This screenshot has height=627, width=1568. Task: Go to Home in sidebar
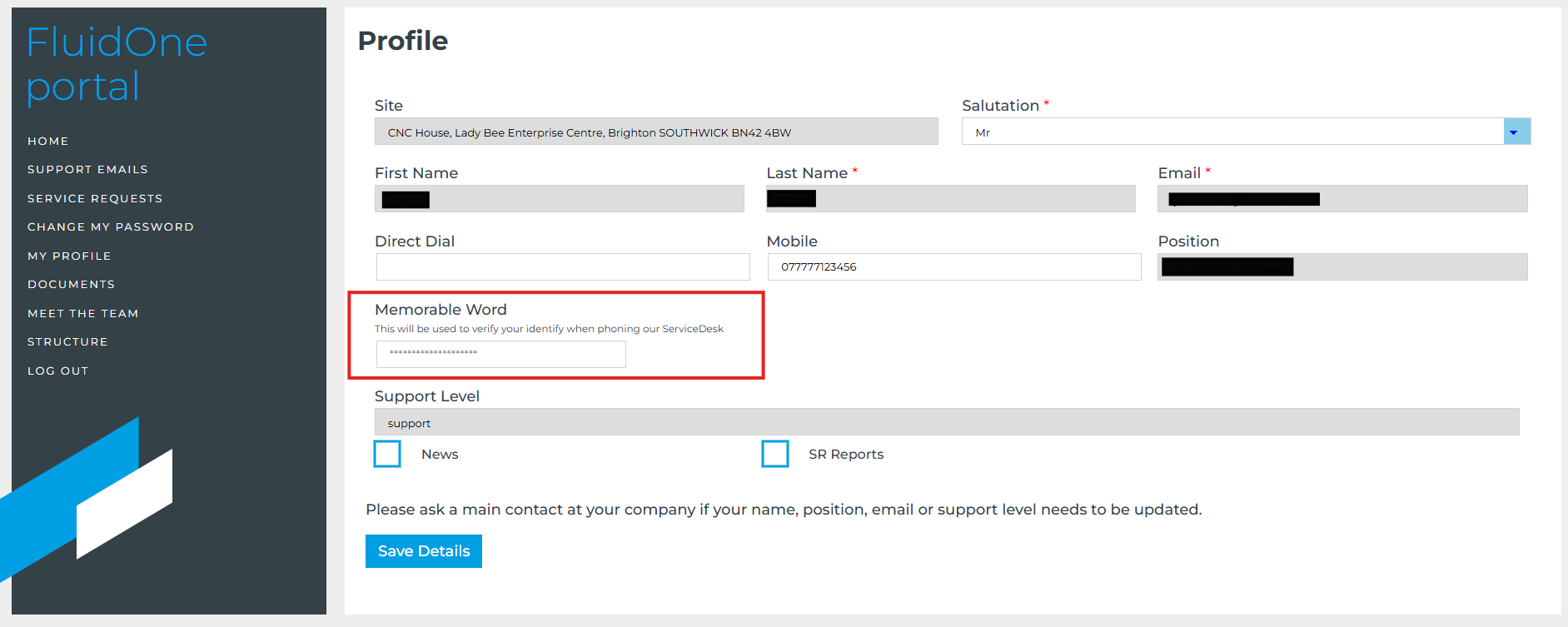[48, 142]
